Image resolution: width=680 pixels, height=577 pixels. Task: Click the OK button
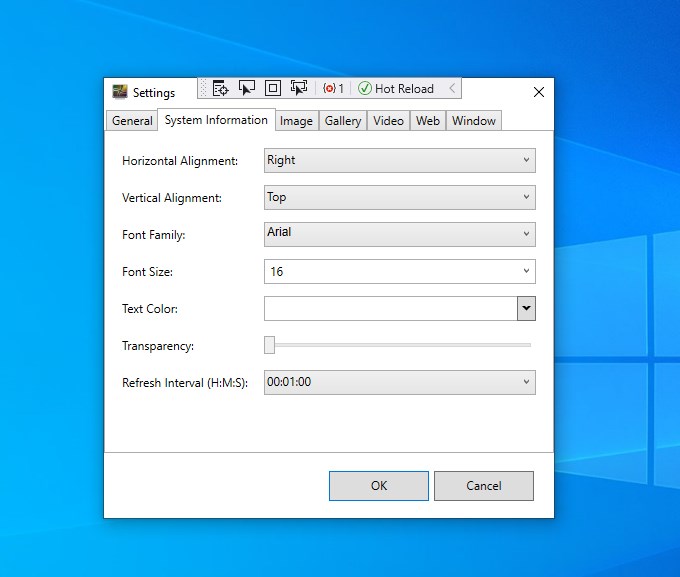click(379, 486)
